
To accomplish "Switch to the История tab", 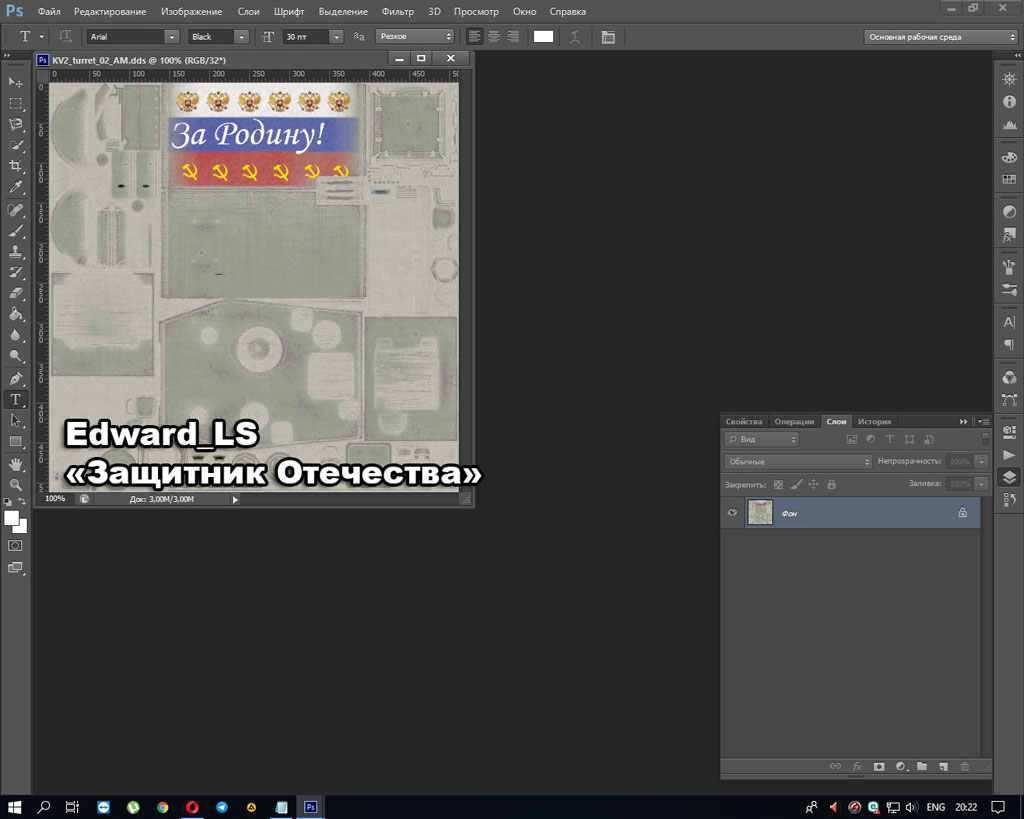I will point(874,421).
